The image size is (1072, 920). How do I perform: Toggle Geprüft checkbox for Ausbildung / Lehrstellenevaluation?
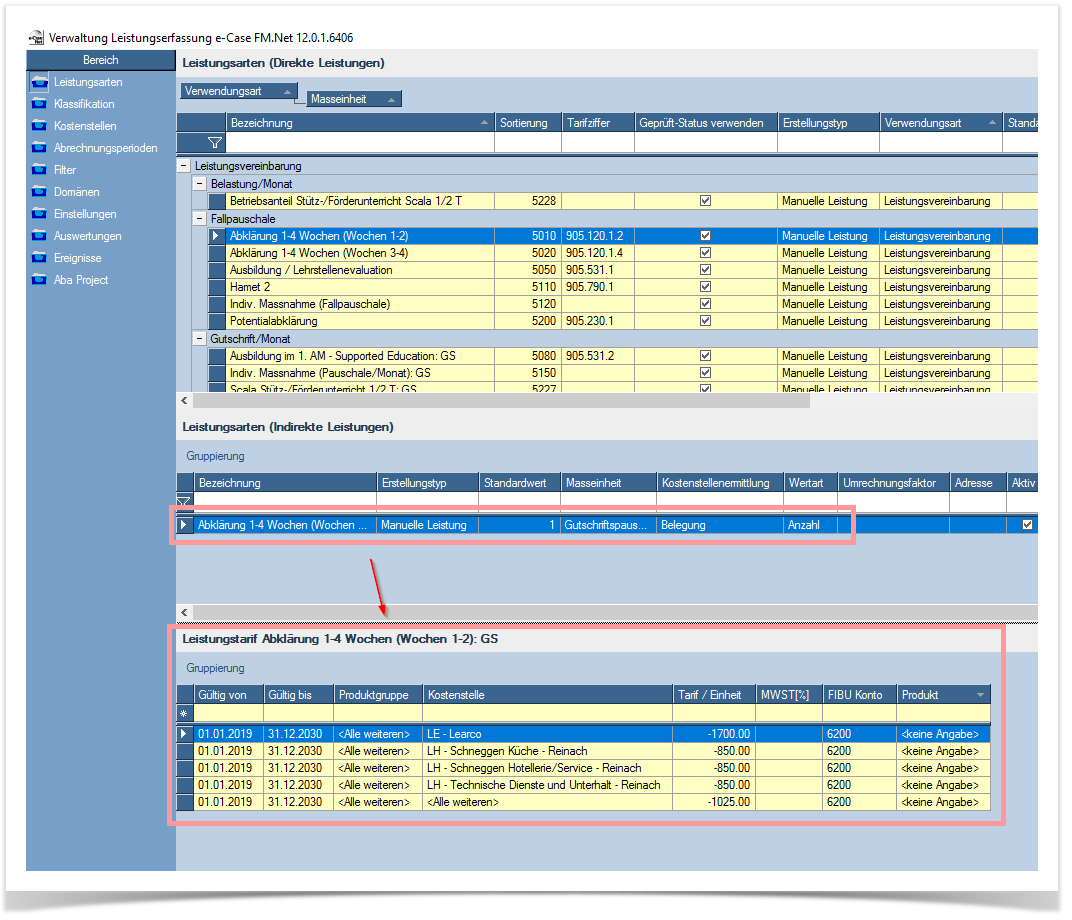[x=706, y=270]
